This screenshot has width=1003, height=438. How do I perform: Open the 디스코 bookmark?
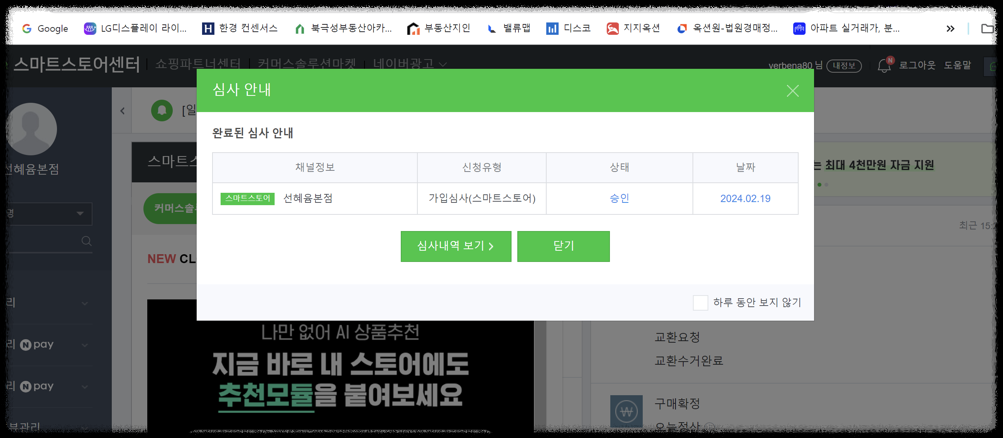568,28
